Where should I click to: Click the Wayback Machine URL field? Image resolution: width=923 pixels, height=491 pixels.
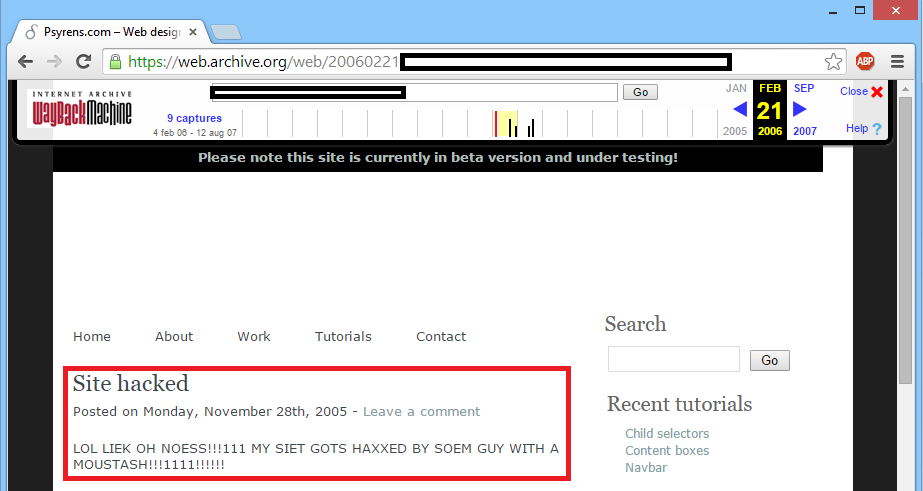click(414, 92)
